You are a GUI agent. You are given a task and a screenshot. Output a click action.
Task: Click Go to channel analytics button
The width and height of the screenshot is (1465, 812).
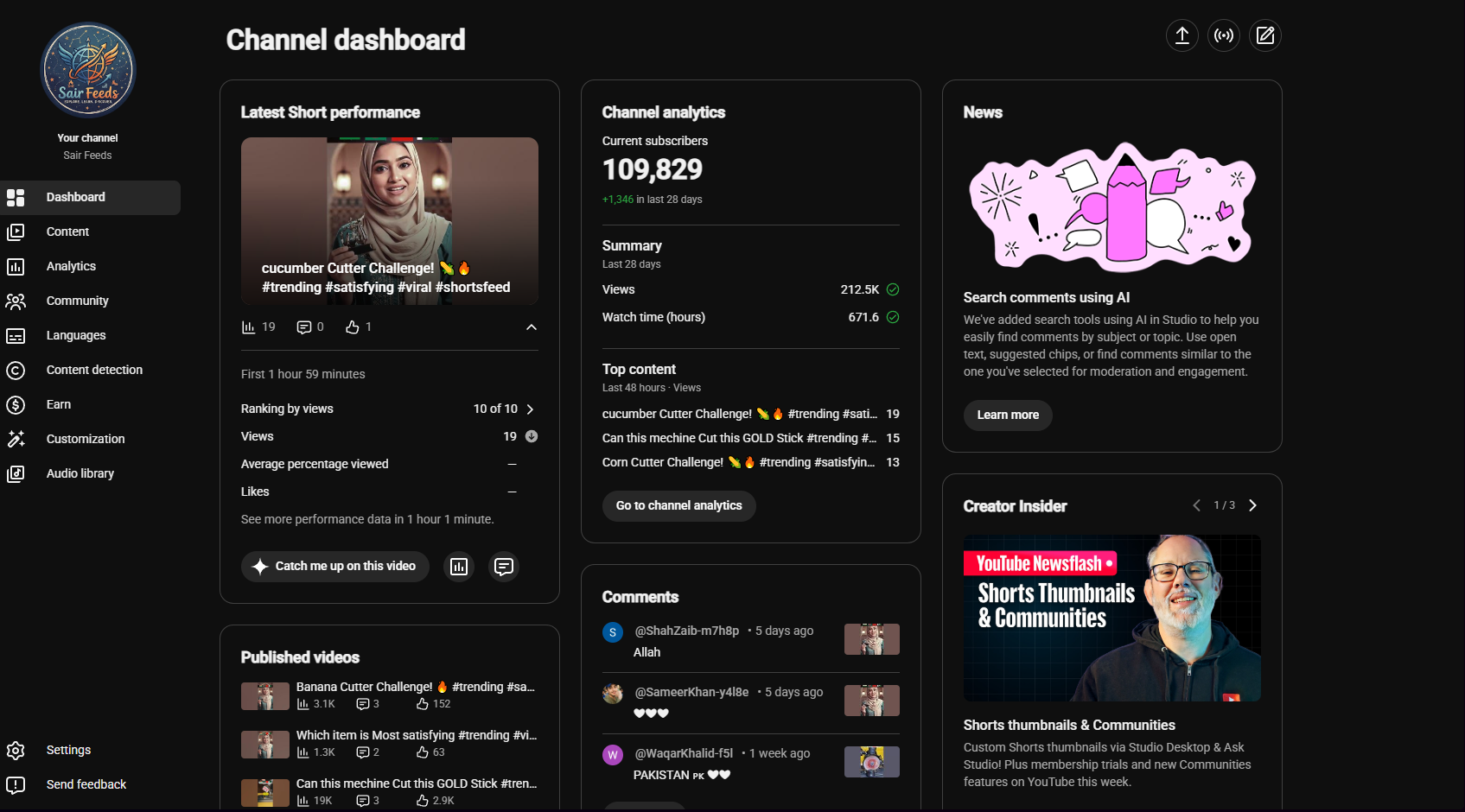coord(679,506)
